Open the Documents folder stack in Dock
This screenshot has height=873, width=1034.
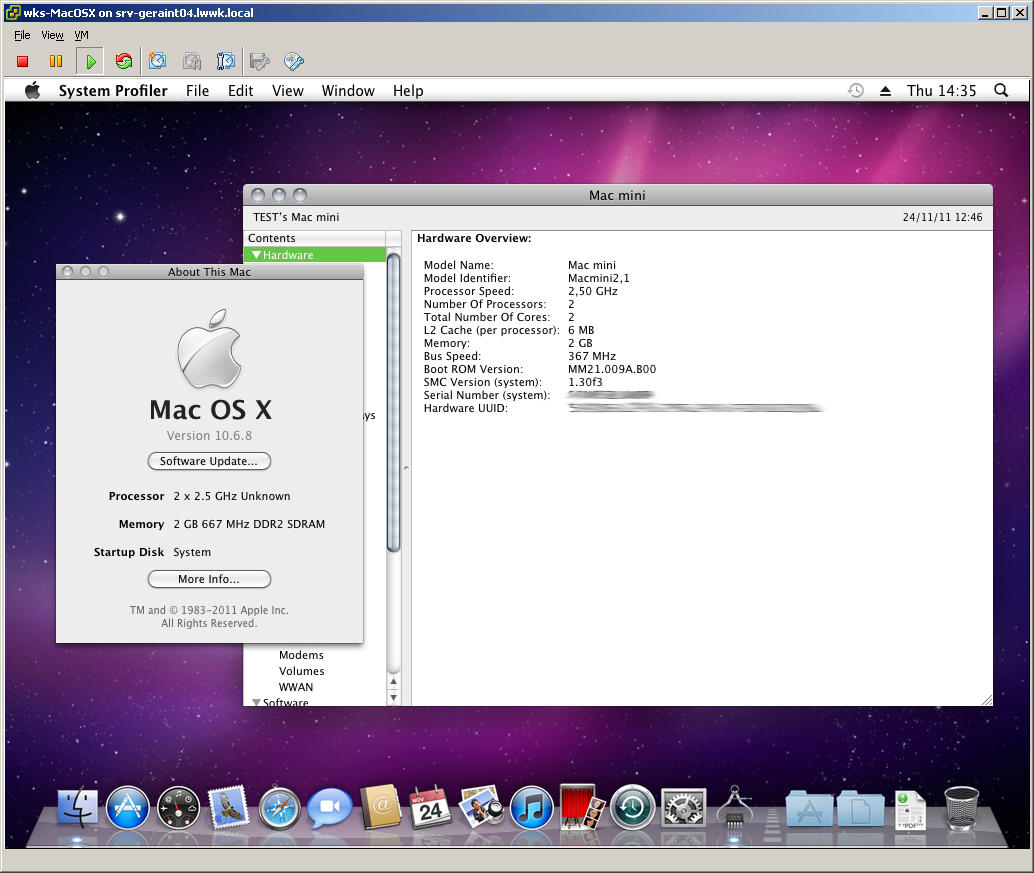pyautogui.click(x=861, y=808)
